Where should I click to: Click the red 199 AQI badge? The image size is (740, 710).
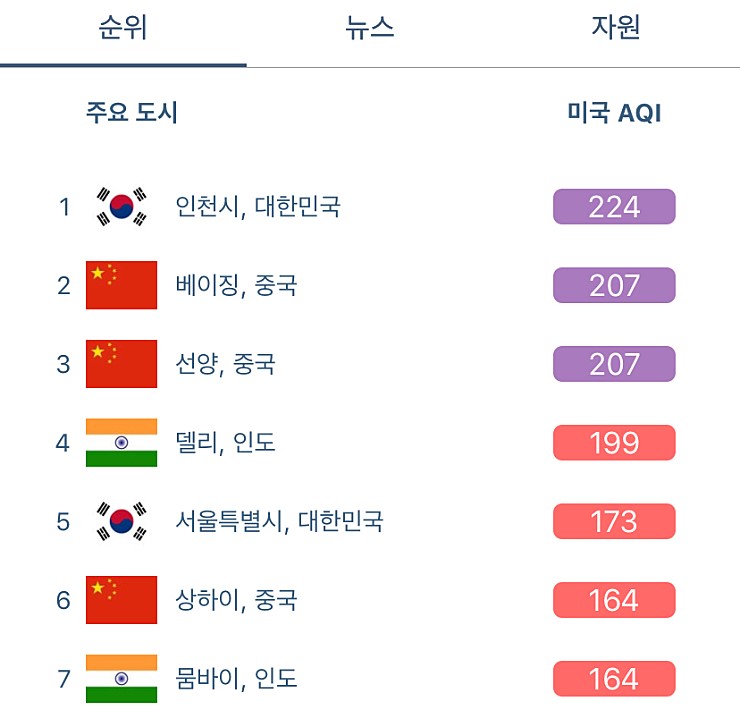coord(614,443)
